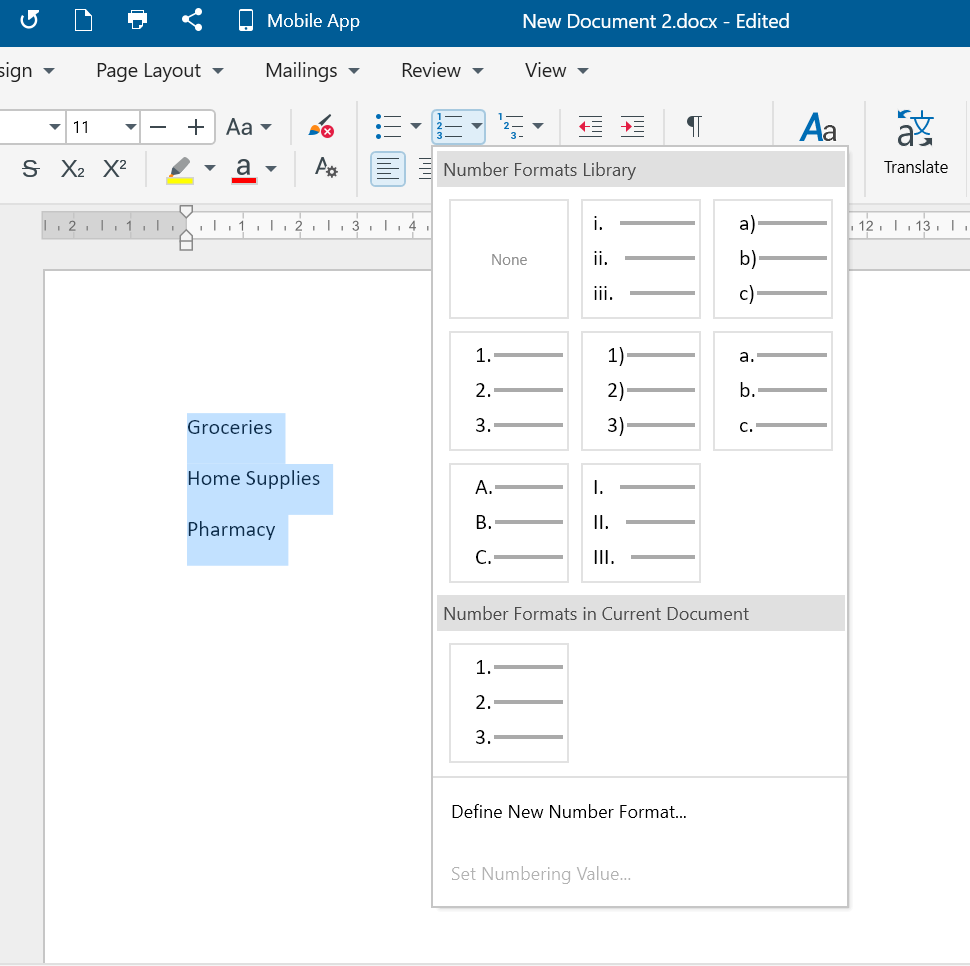Viewport: 970px width, 966px height.
Task: Click the first line indent ruler marker
Action: point(186,212)
